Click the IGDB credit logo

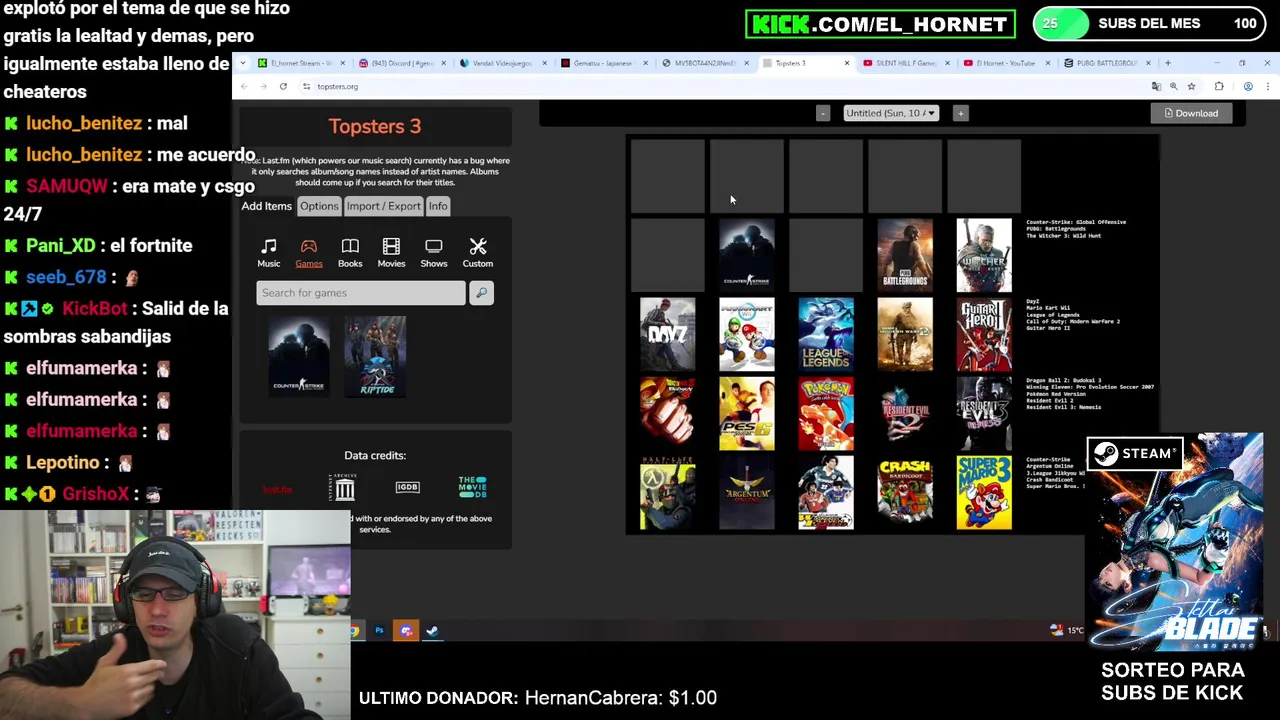(407, 487)
